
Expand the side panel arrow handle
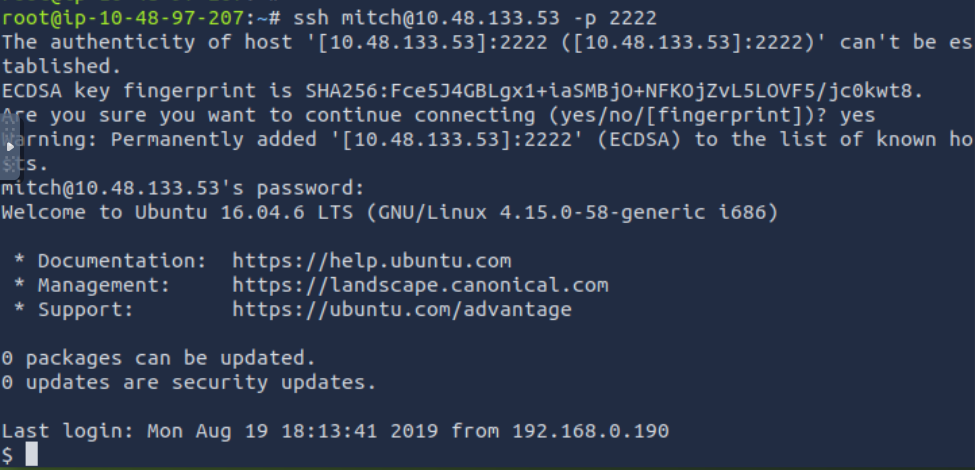point(10,146)
